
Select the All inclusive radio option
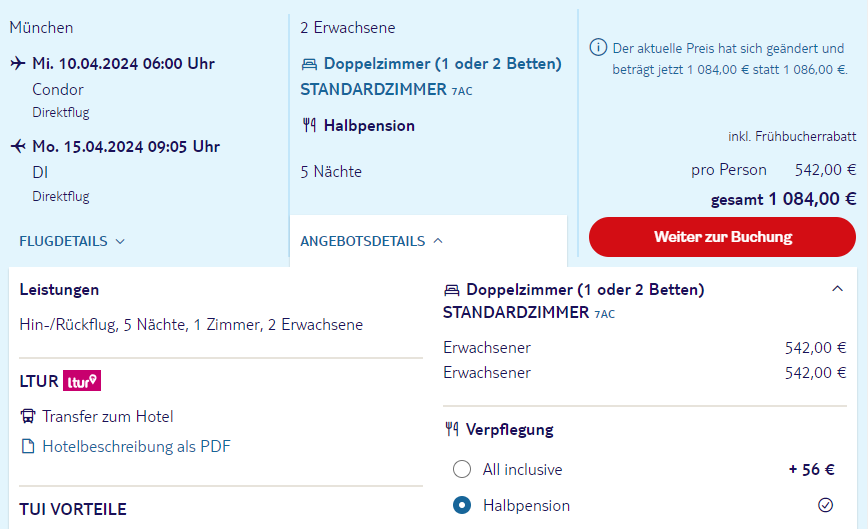point(462,469)
